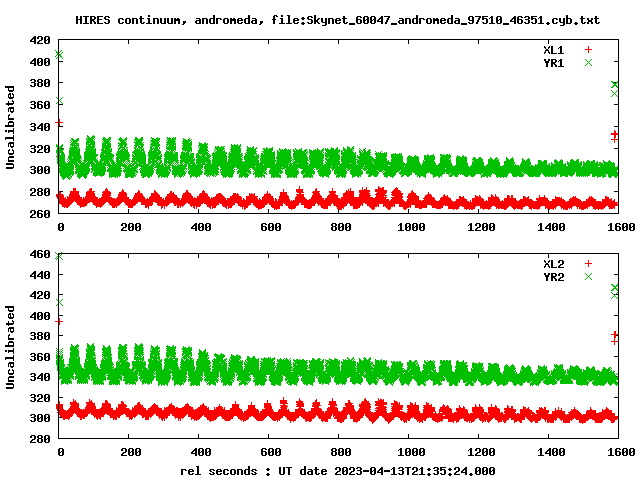Click the green cross marker beside YR2

point(588,276)
